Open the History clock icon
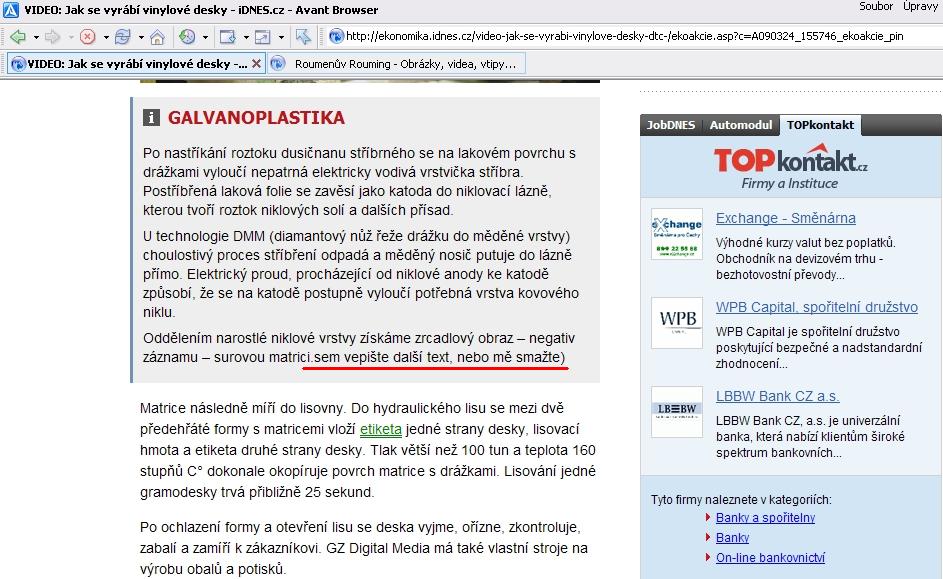This screenshot has width=943, height=579. click(x=188, y=37)
